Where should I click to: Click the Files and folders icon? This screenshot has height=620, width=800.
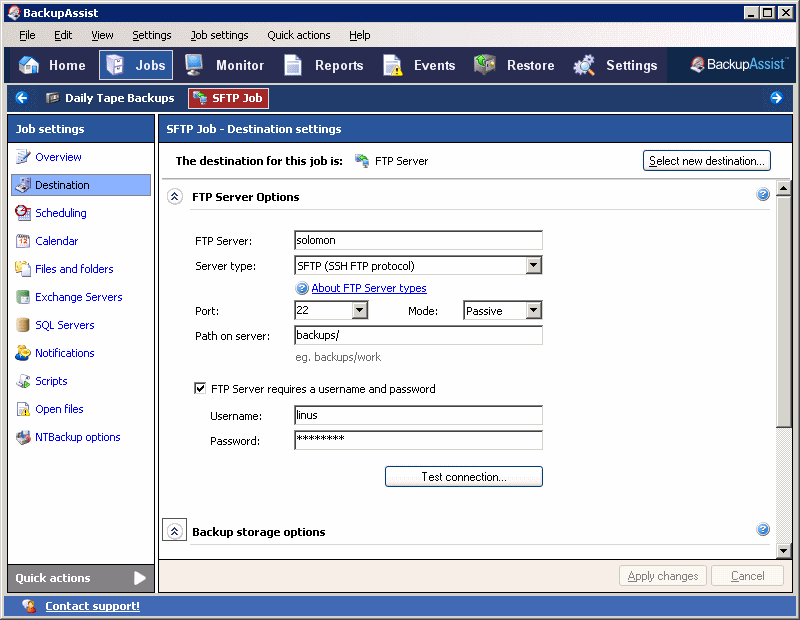(23, 268)
